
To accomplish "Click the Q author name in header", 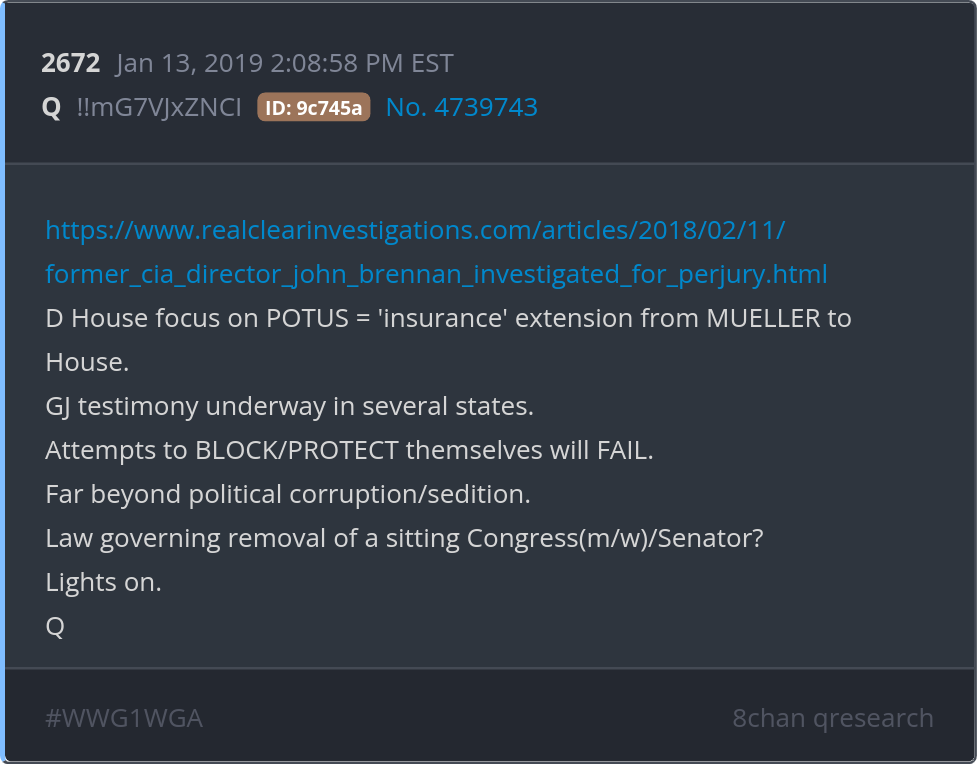I will (51, 108).
